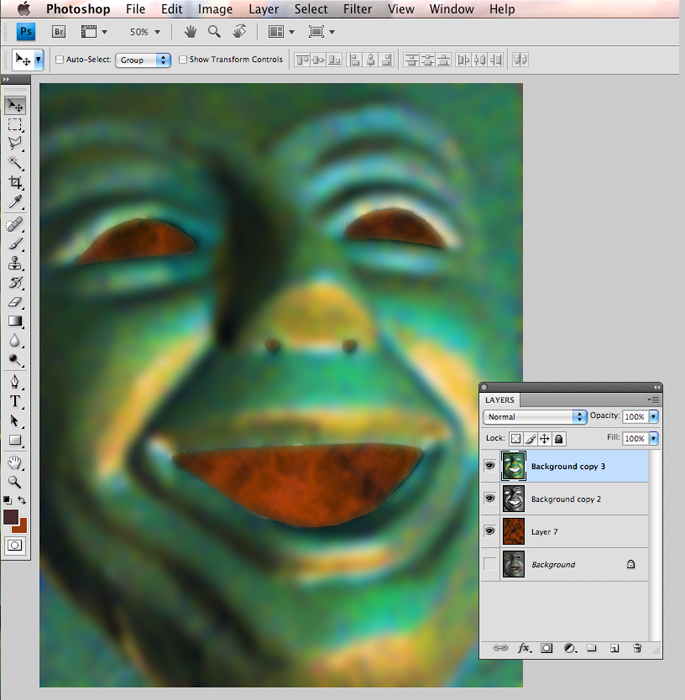
Task: Open the Layers panel options menu
Action: [x=653, y=400]
